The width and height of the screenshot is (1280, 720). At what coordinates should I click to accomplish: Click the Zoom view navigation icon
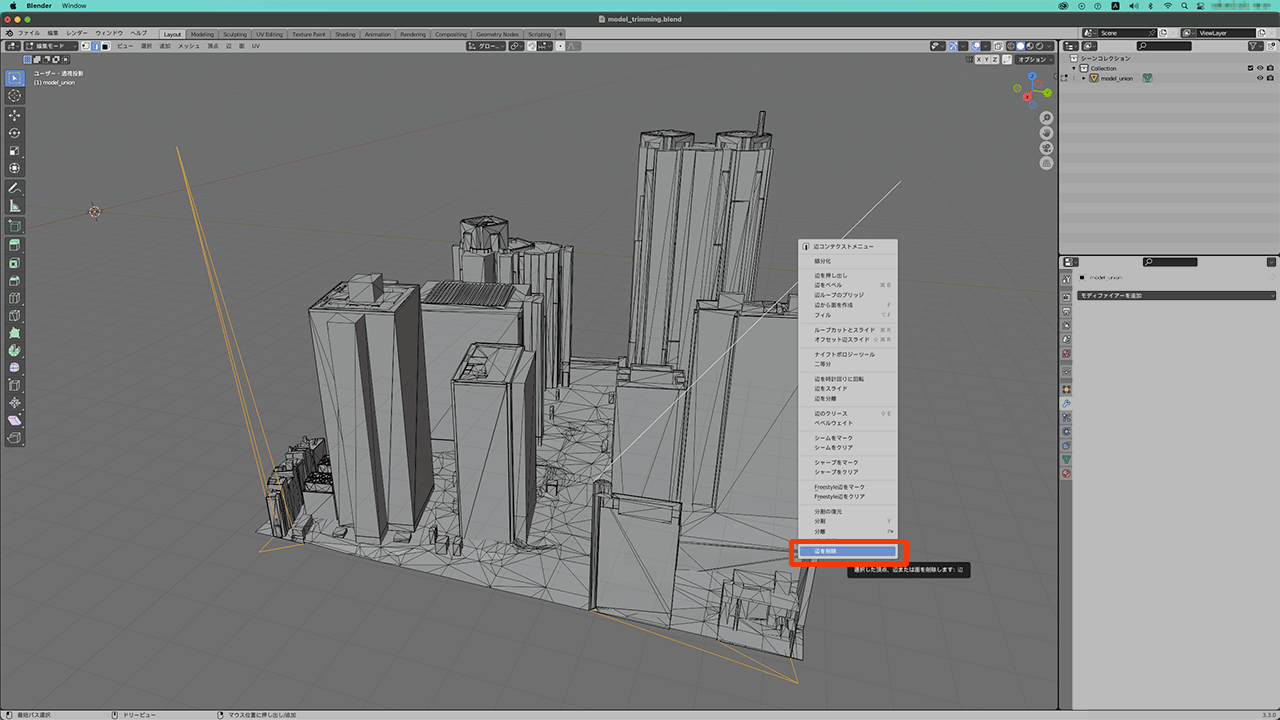click(1046, 118)
